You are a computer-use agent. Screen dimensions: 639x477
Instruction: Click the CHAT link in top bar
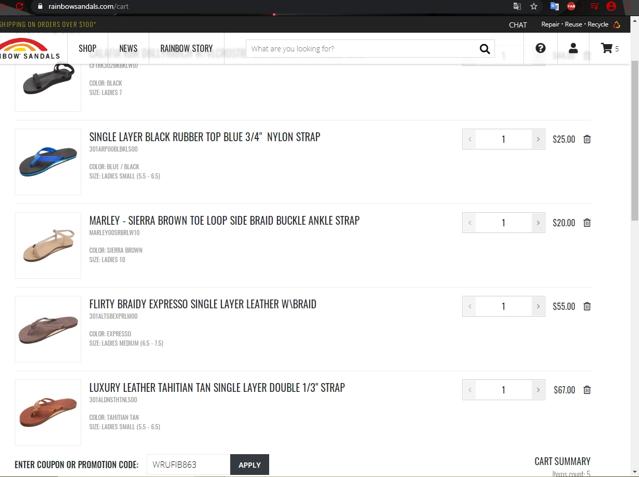tap(518, 25)
